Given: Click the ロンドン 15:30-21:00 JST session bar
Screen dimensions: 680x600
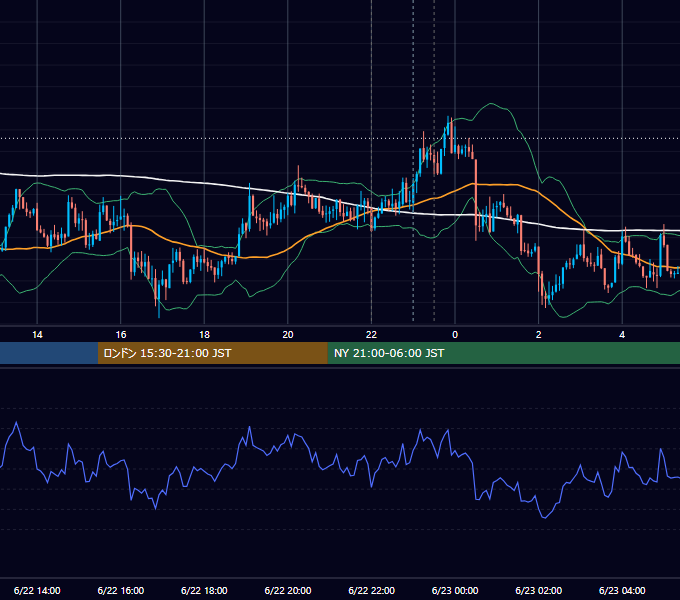Looking at the screenshot, I should (212, 353).
